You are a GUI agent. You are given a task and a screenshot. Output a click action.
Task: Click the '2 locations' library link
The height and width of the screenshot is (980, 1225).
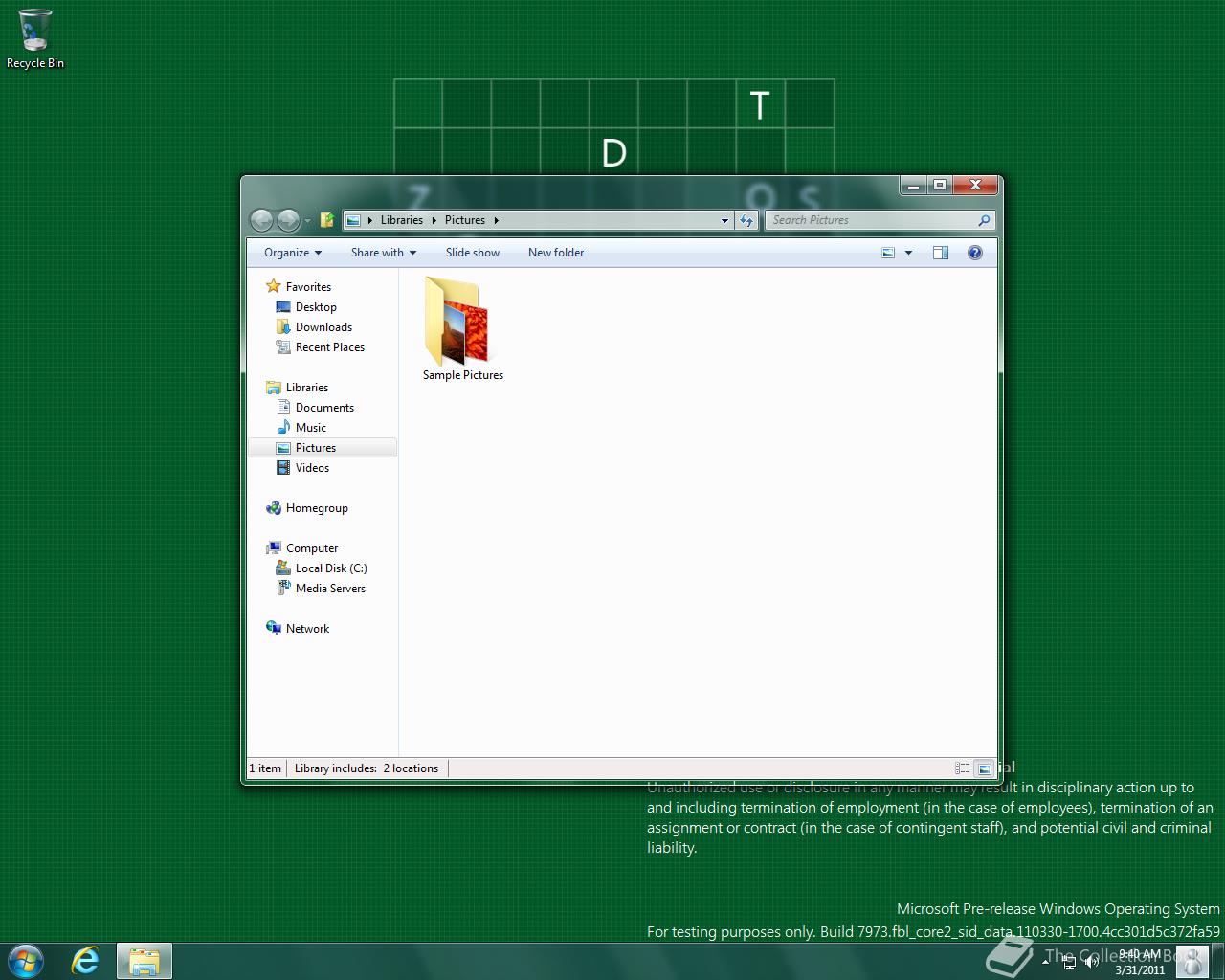[411, 768]
